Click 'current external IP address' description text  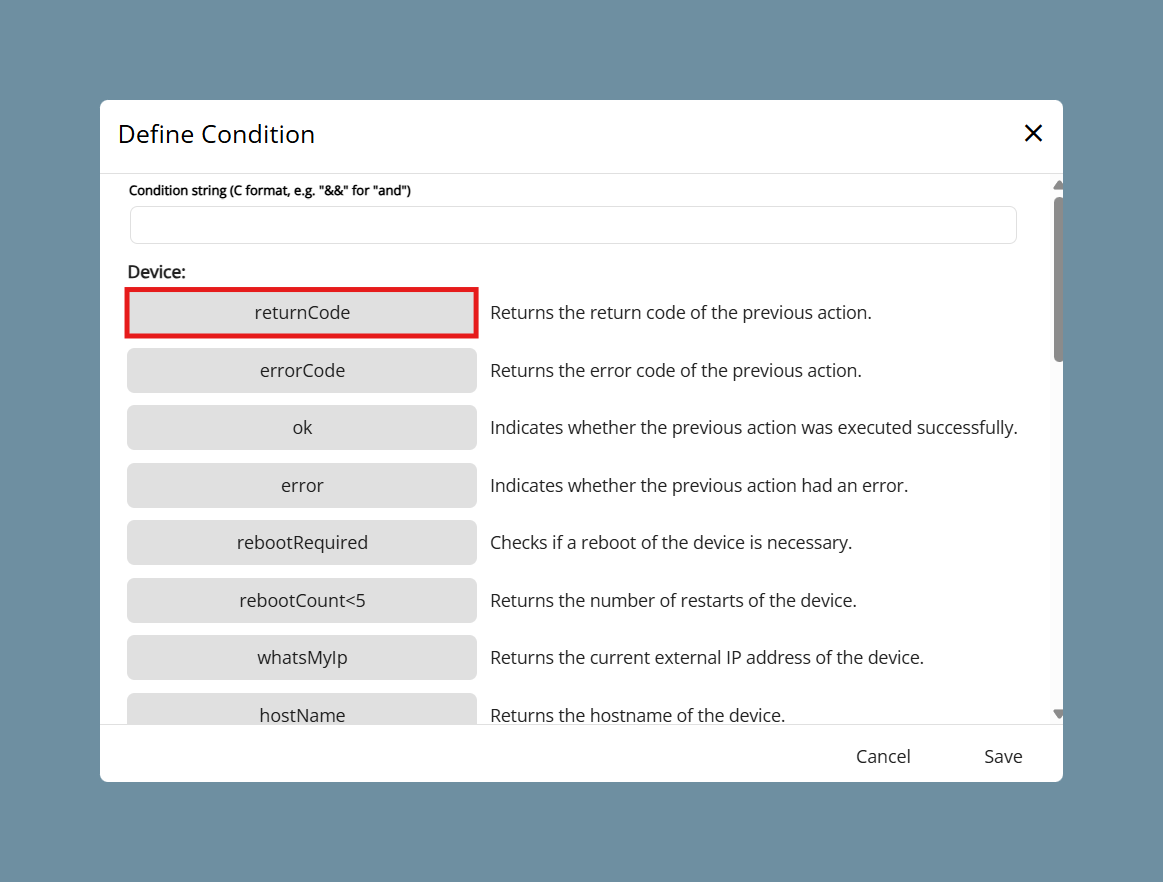pos(706,657)
